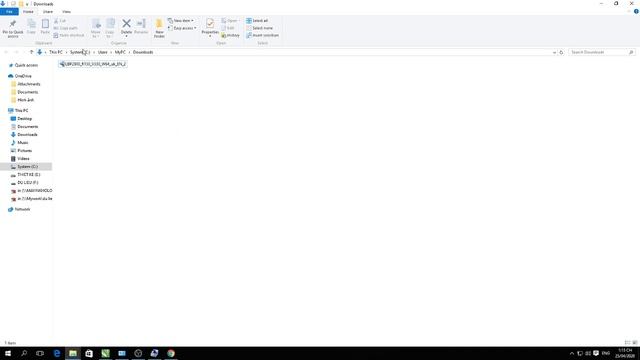Click the Cut command
Viewport: 640px width, 360px height.
60,21
